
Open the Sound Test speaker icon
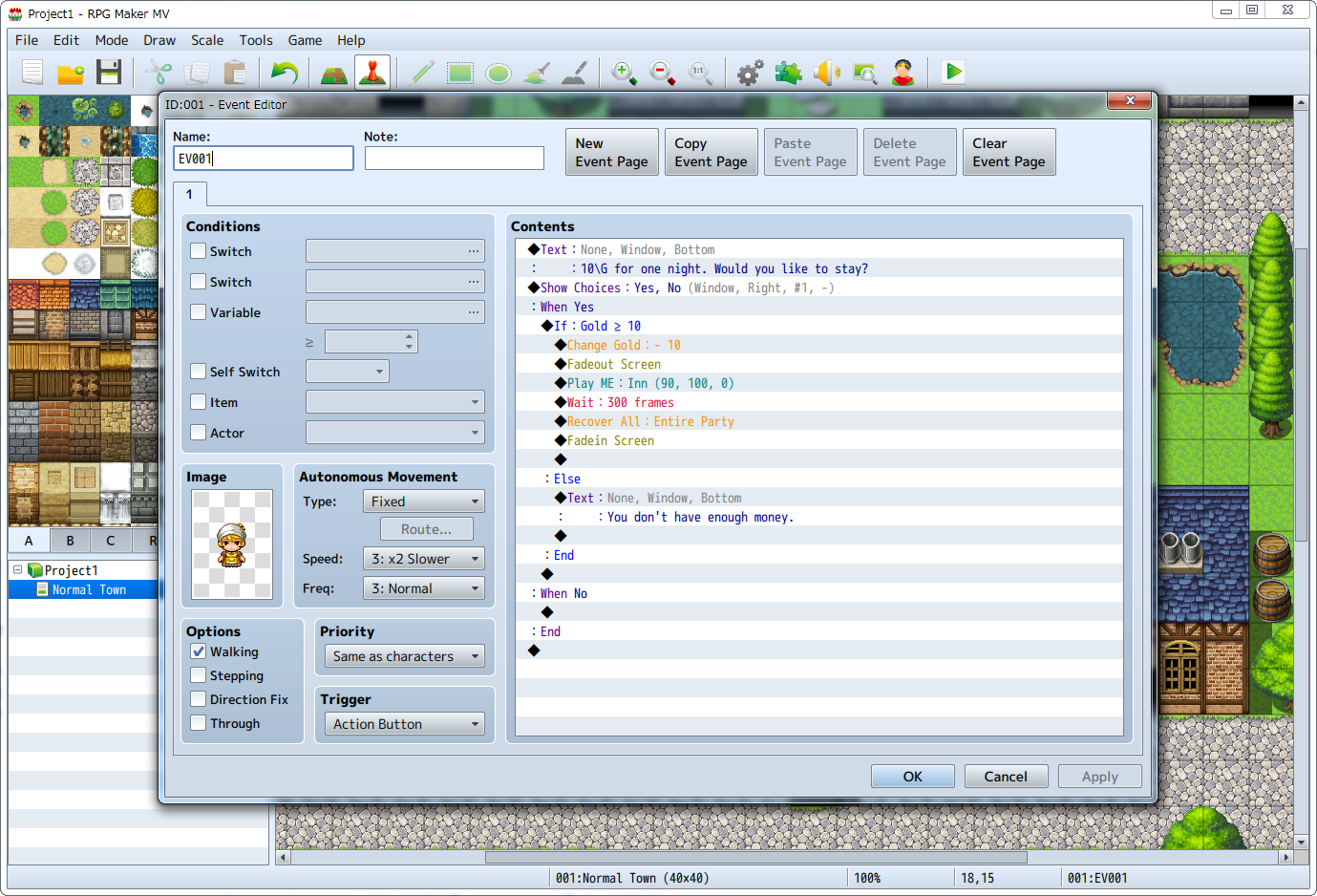(826, 73)
